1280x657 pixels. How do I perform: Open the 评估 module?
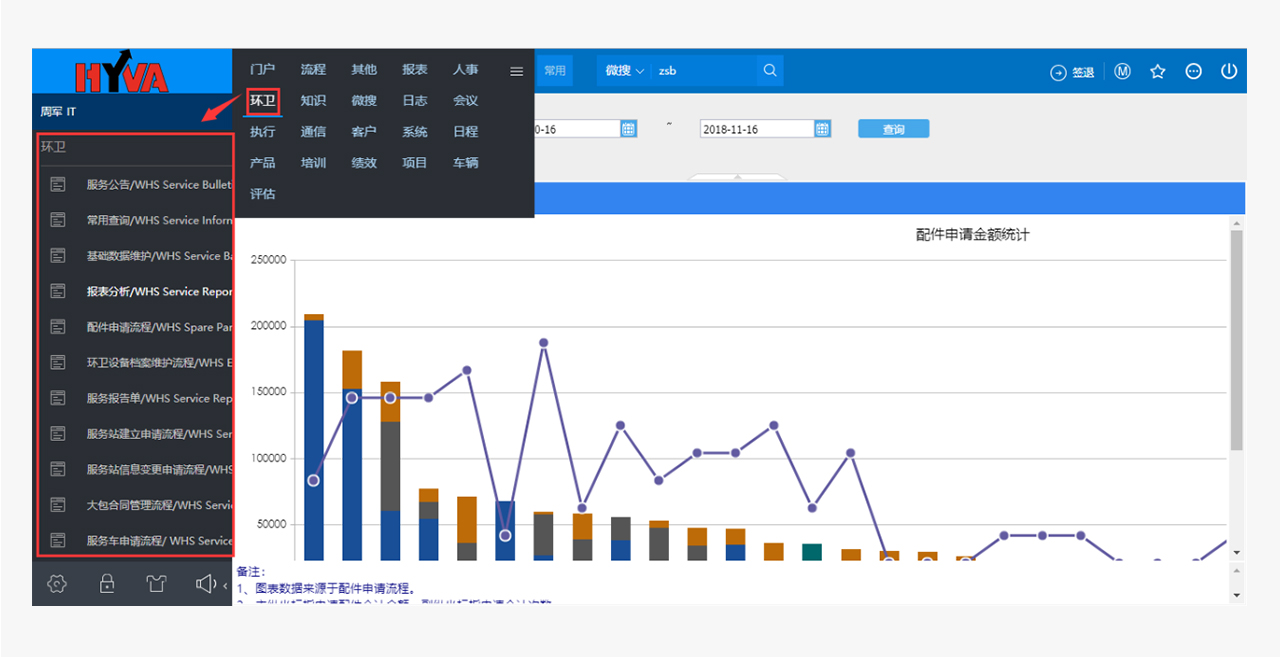262,194
